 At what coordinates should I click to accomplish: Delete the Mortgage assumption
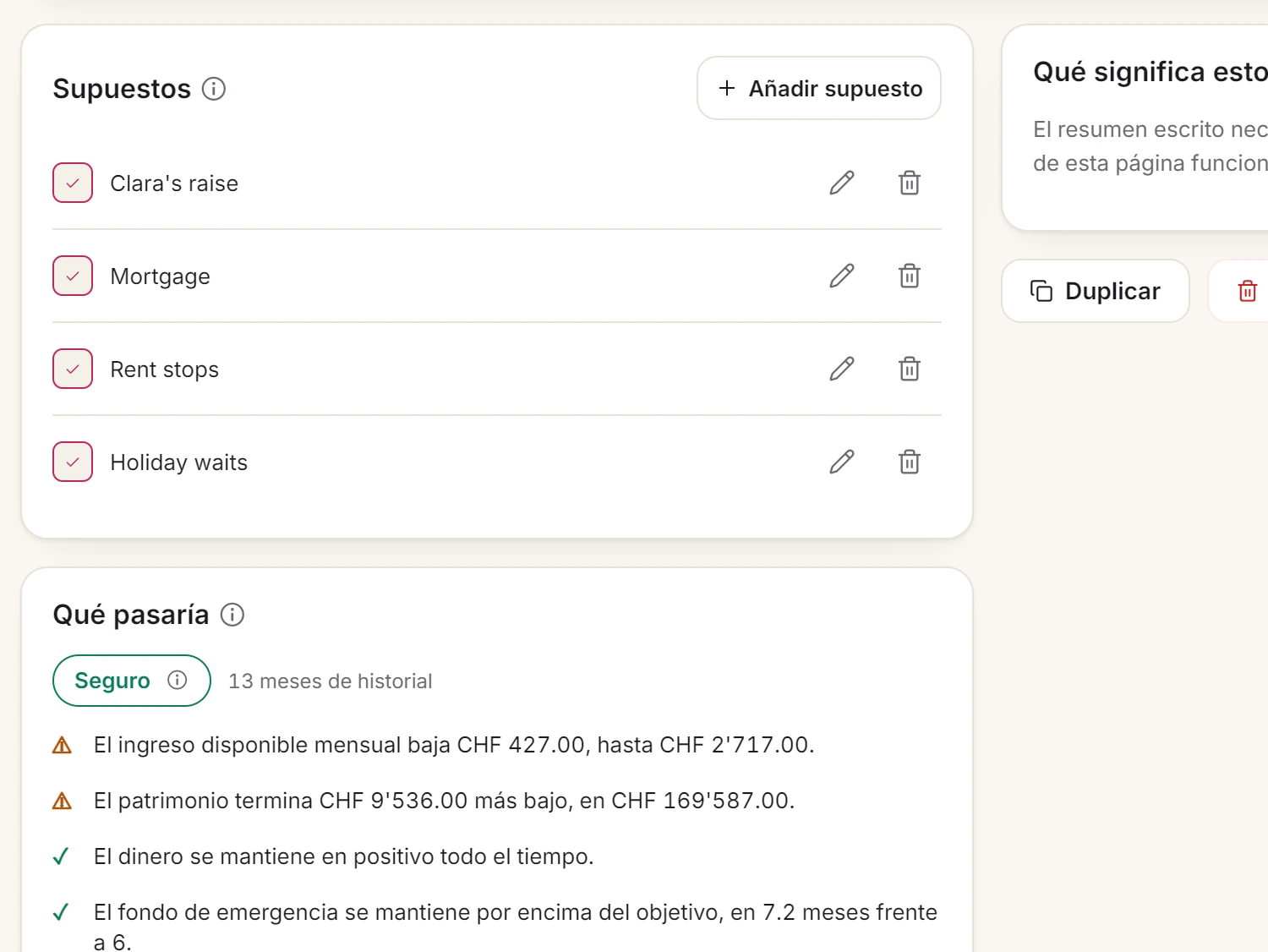pyautogui.click(x=910, y=276)
